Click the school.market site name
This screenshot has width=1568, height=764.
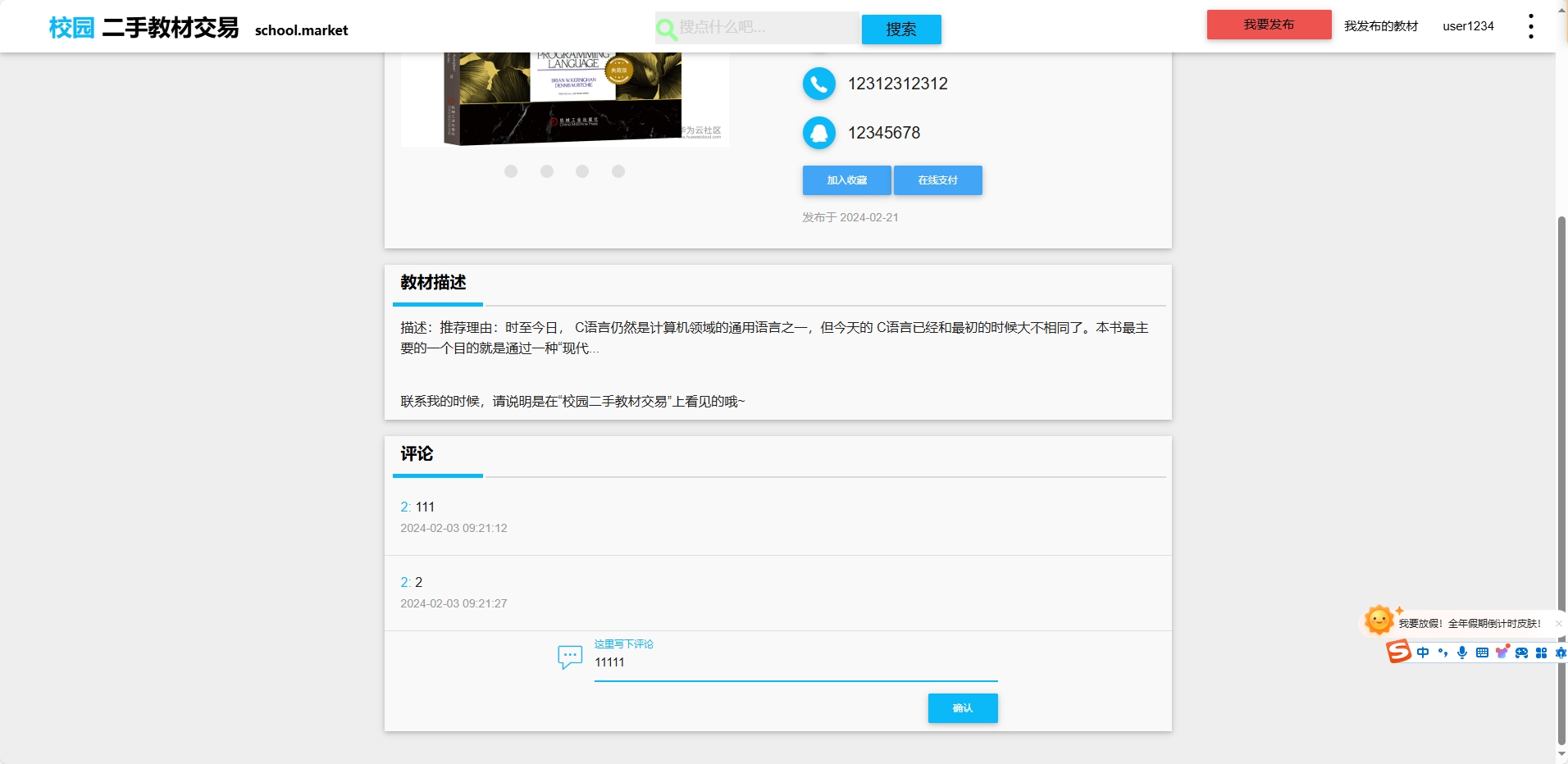[301, 30]
